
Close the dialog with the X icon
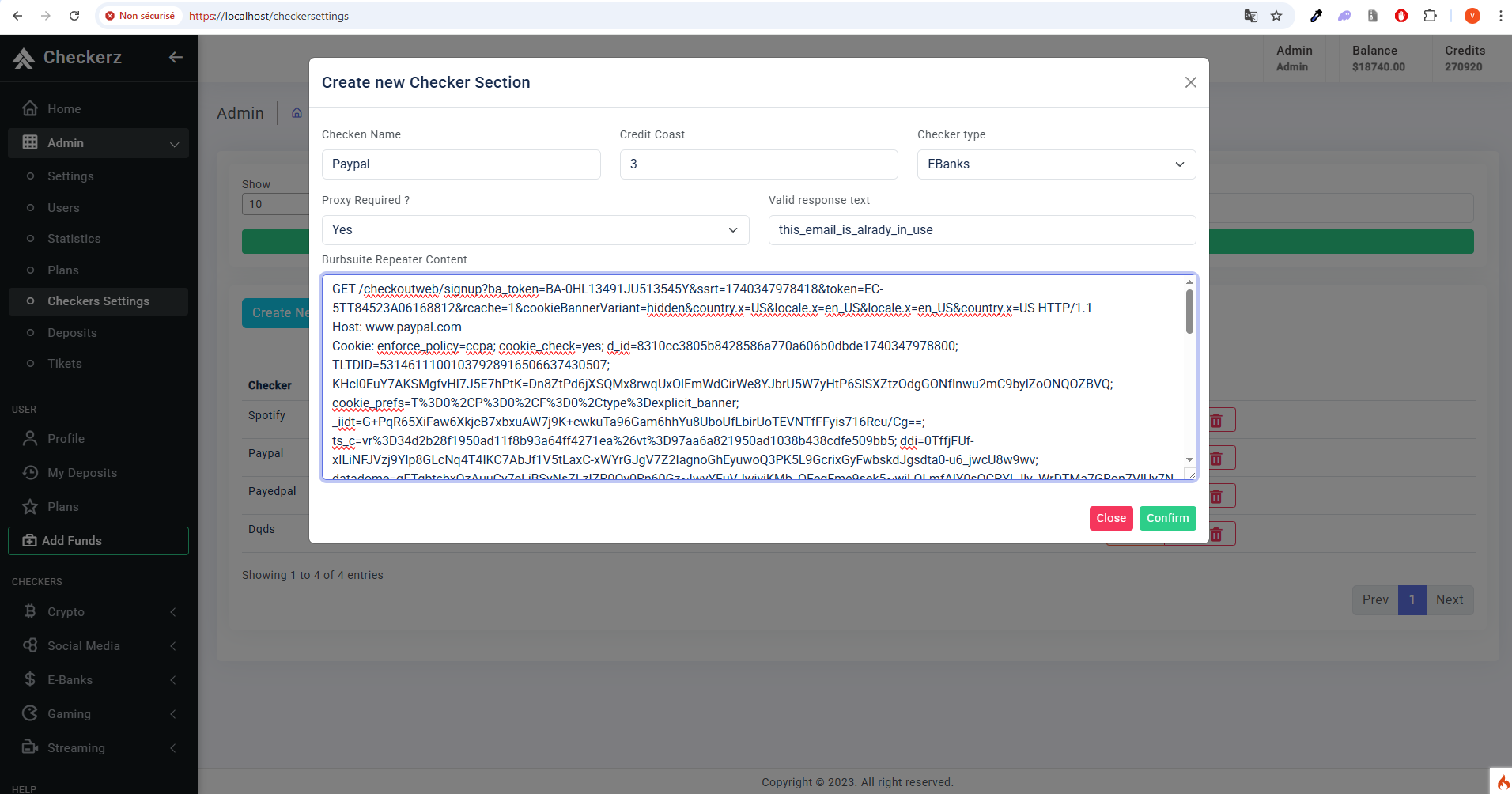(1190, 82)
